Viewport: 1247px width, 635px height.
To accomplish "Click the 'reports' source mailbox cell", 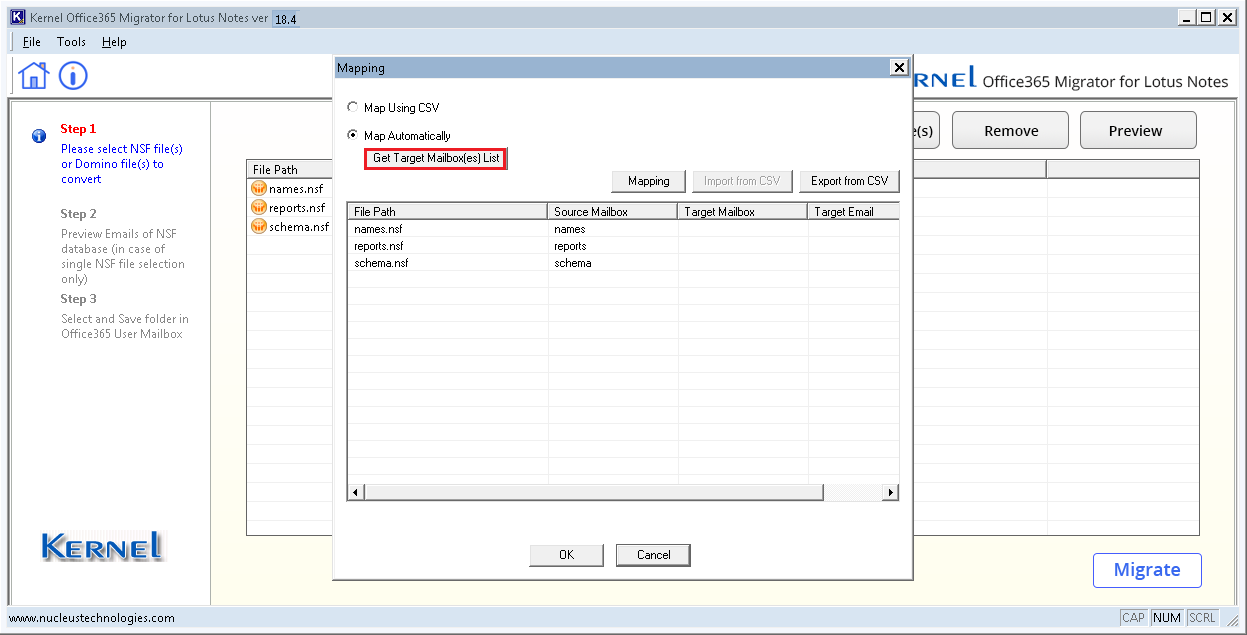I will pos(613,246).
